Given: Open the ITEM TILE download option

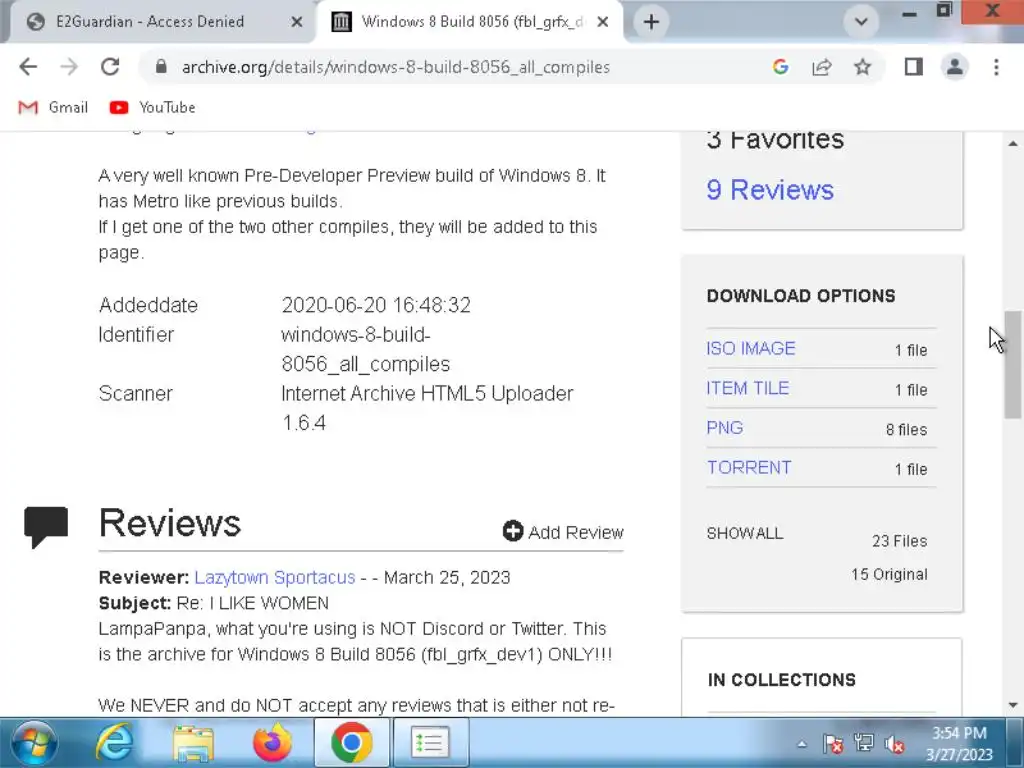Looking at the screenshot, I should pyautogui.click(x=748, y=388).
